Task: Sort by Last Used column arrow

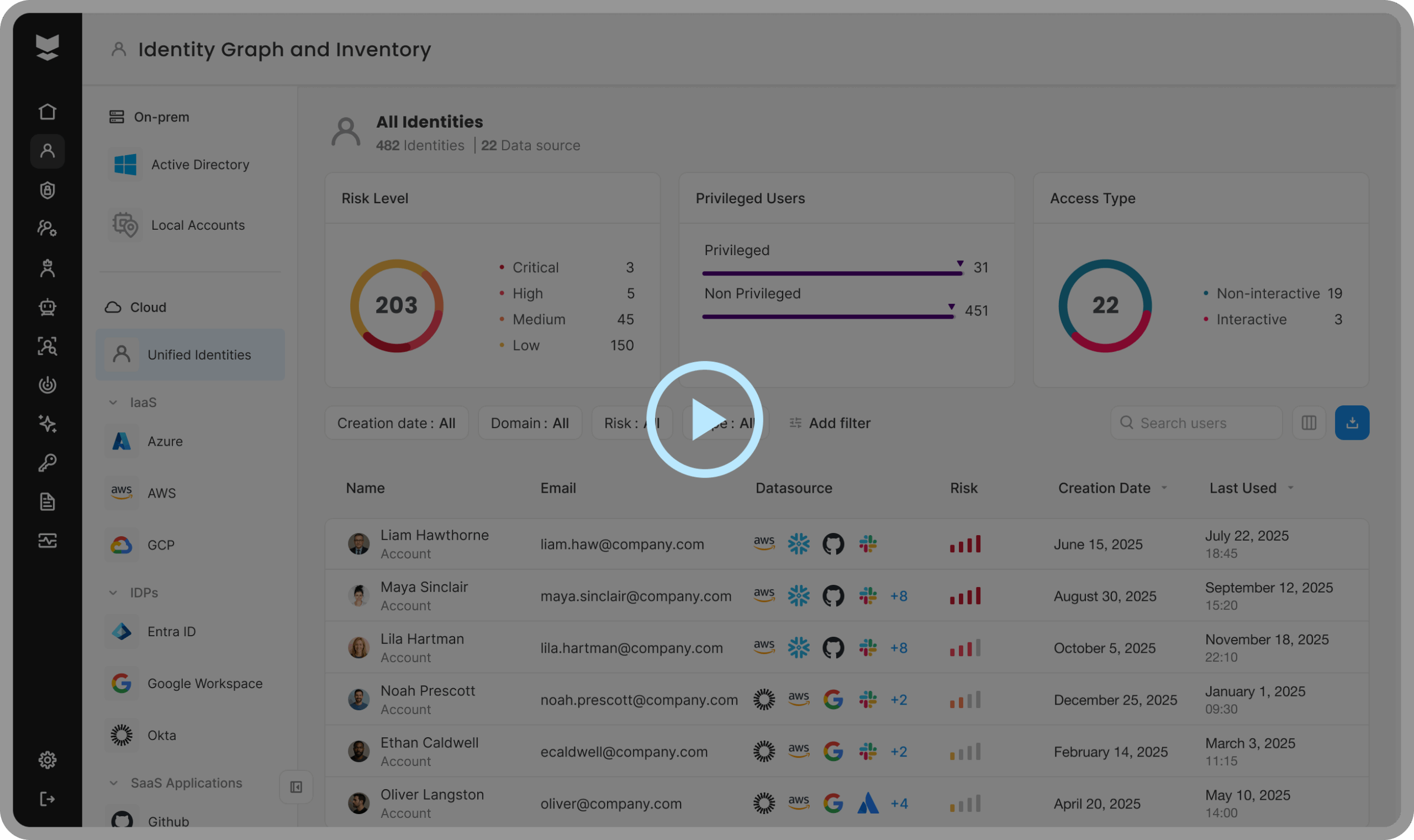Action: pos(1291,488)
